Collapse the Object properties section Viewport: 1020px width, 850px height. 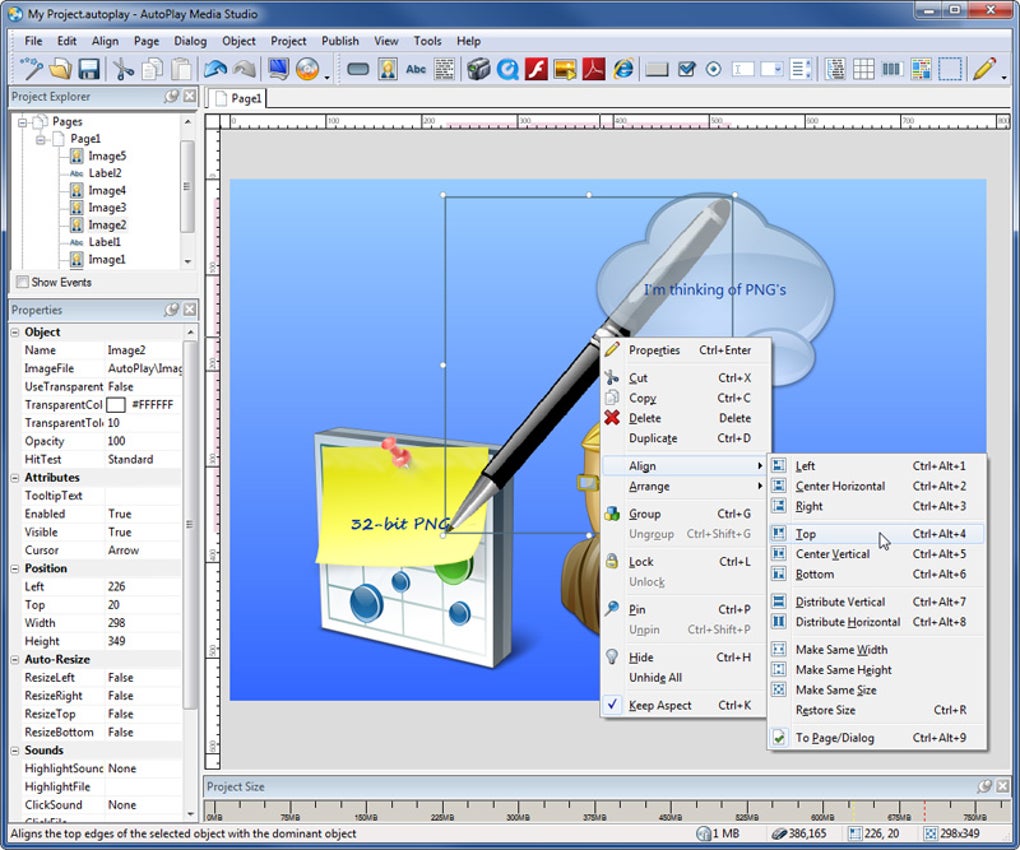15,332
